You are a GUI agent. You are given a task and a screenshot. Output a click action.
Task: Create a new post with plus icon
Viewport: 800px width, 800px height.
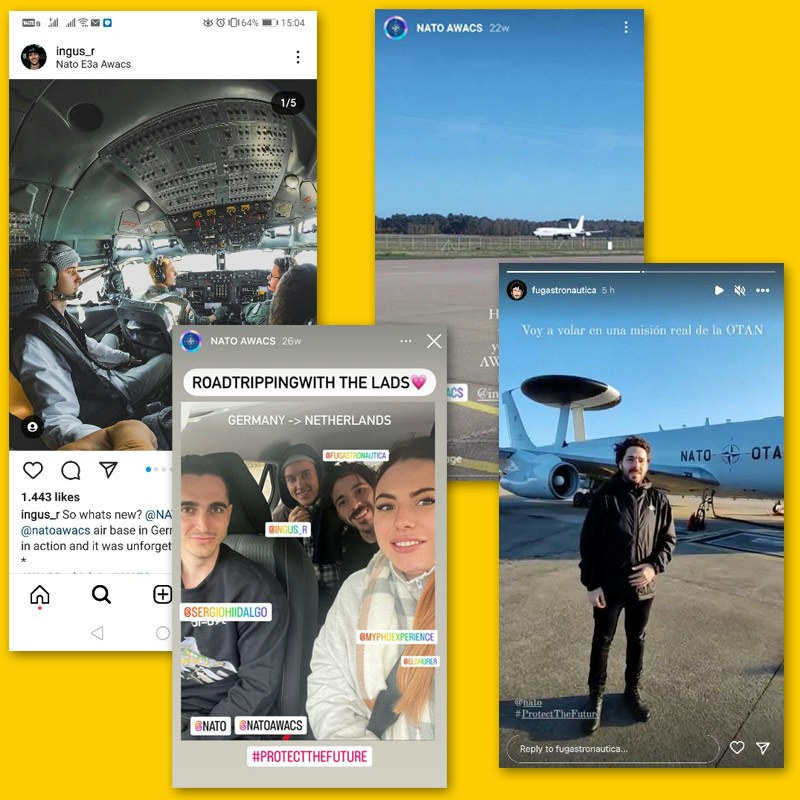tap(162, 594)
